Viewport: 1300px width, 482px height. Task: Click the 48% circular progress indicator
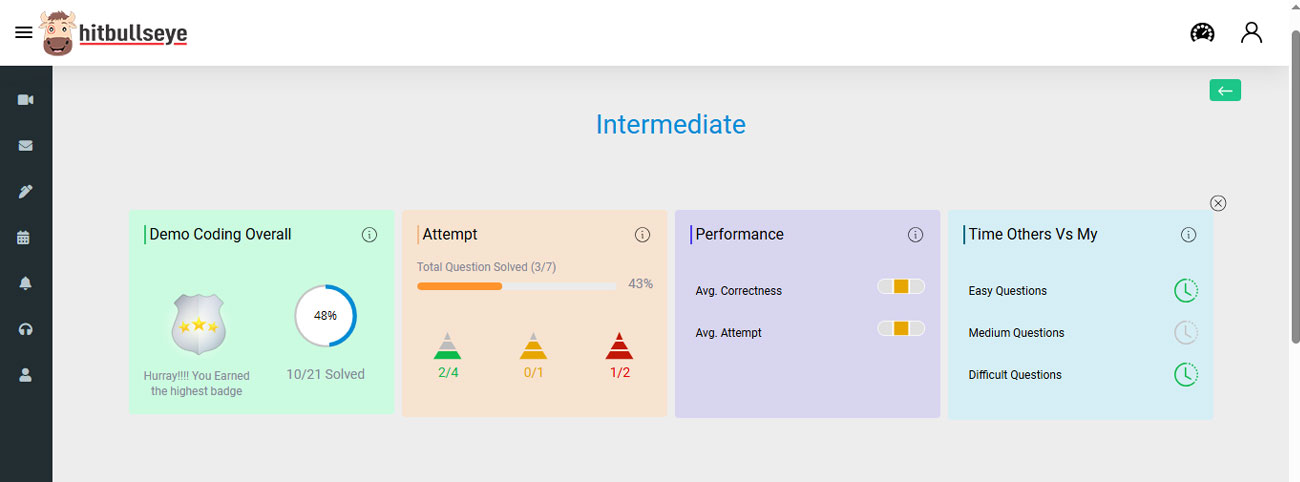[x=325, y=316]
